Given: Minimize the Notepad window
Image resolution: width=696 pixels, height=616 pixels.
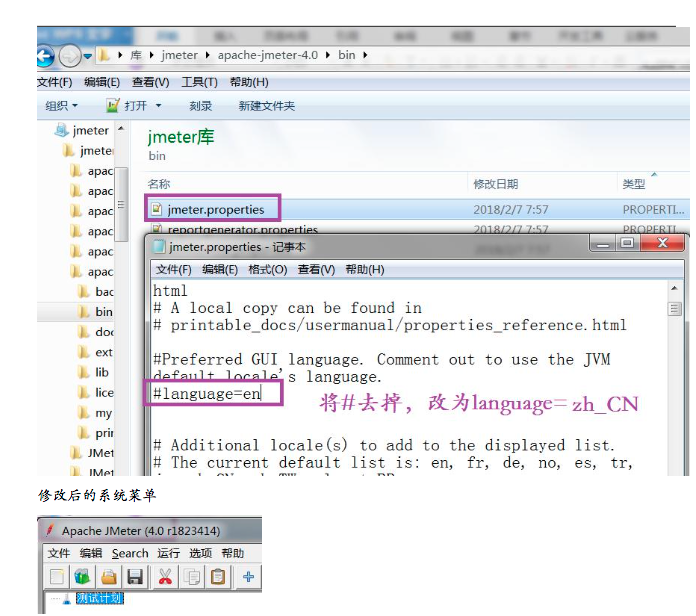Looking at the screenshot, I should coord(602,243).
